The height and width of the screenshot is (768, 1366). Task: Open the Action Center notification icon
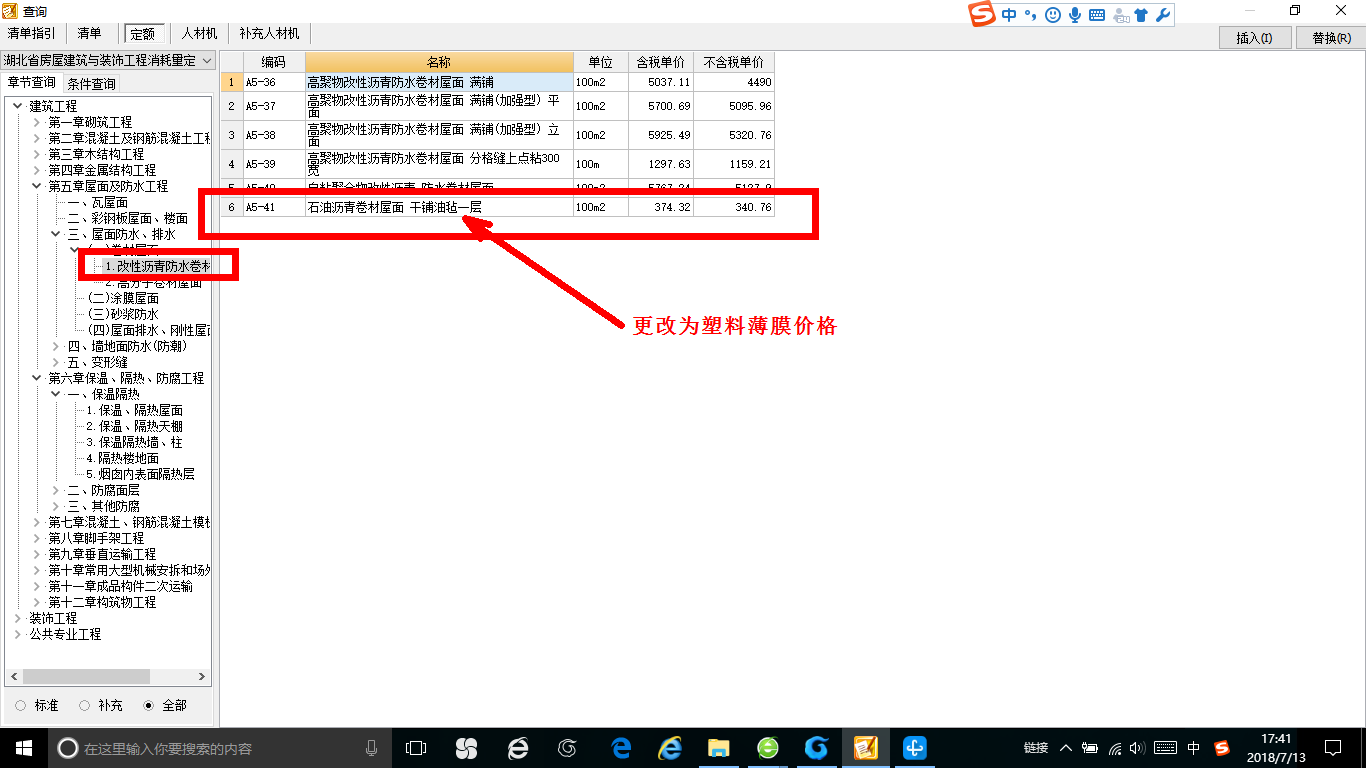(x=1333, y=748)
